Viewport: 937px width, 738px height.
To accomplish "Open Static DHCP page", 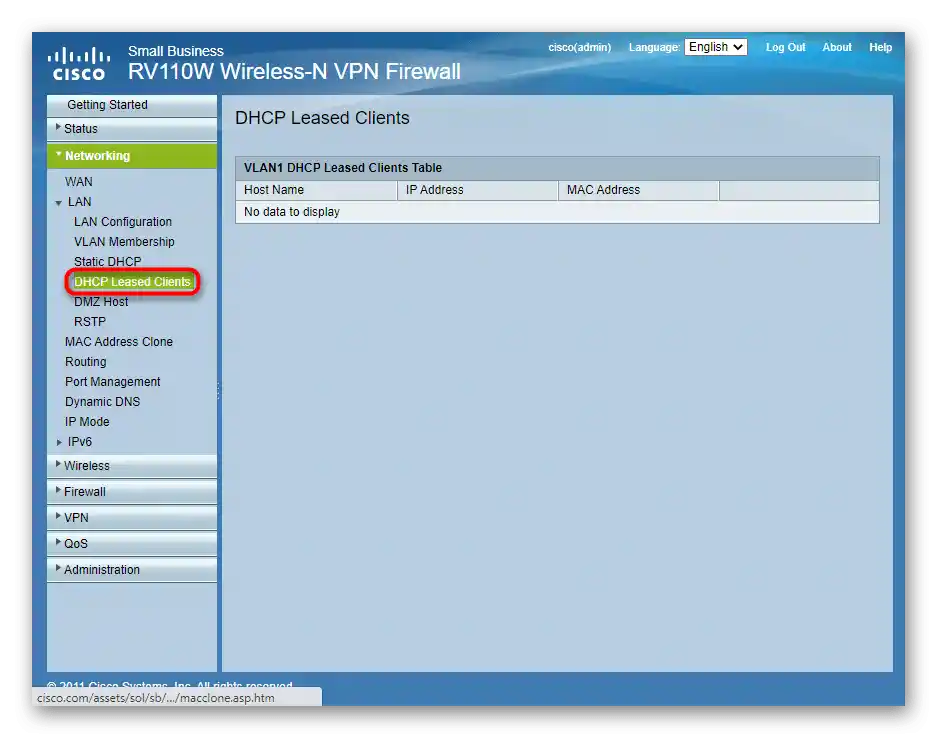I will pos(108,262).
